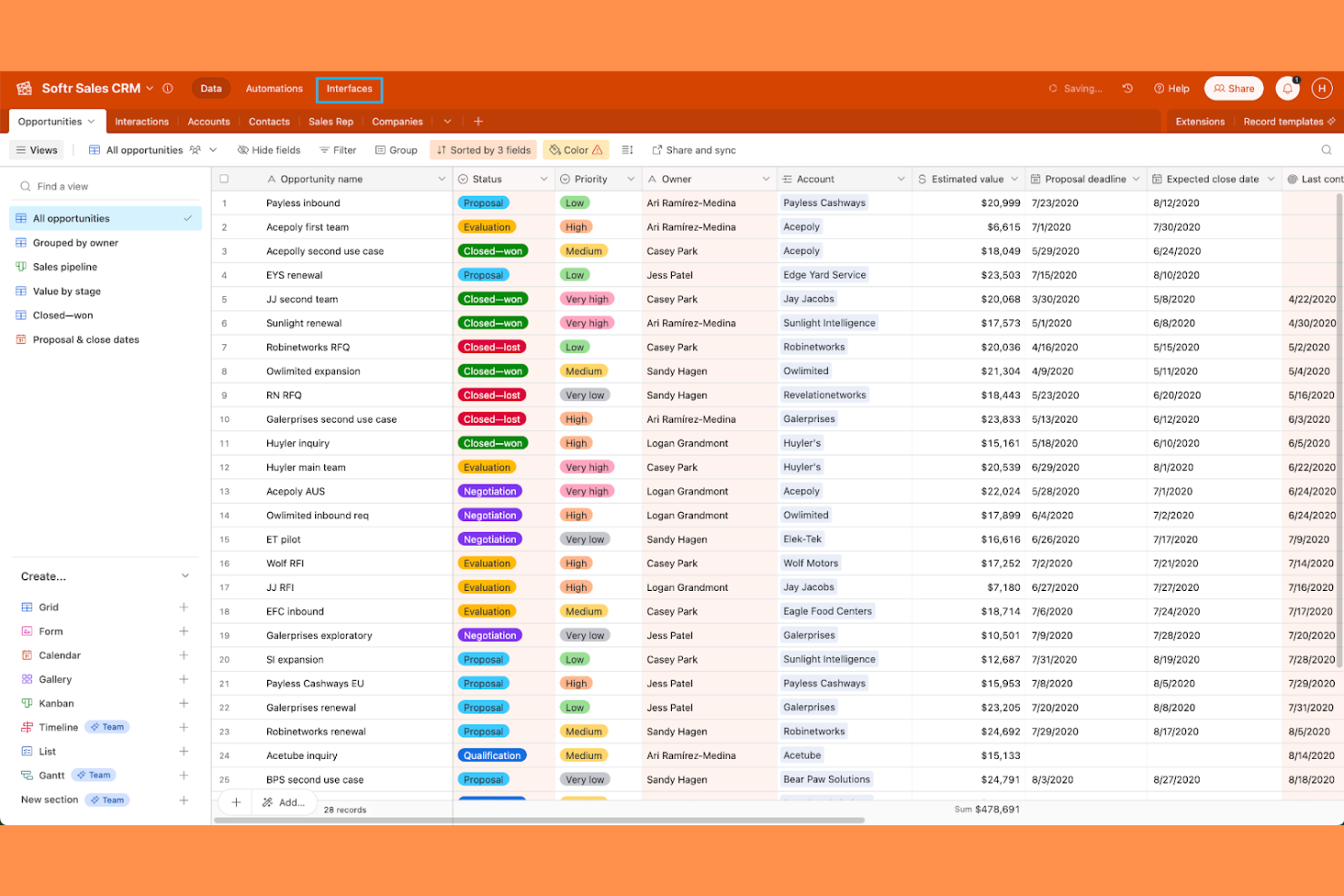
Task: Add a New section with plus
Action: point(183,800)
